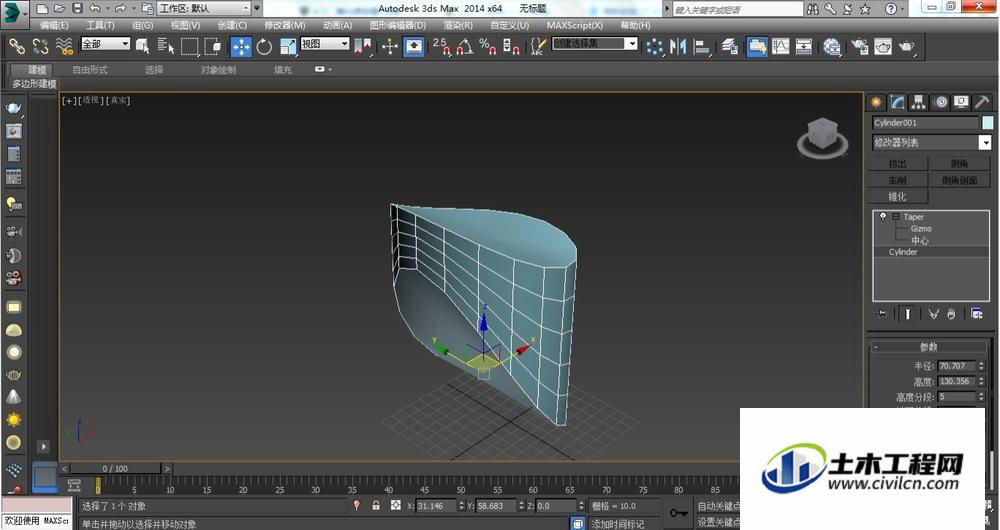Click the 倒角剖面 modifier button
1000x530 pixels.
pyautogui.click(x=959, y=180)
